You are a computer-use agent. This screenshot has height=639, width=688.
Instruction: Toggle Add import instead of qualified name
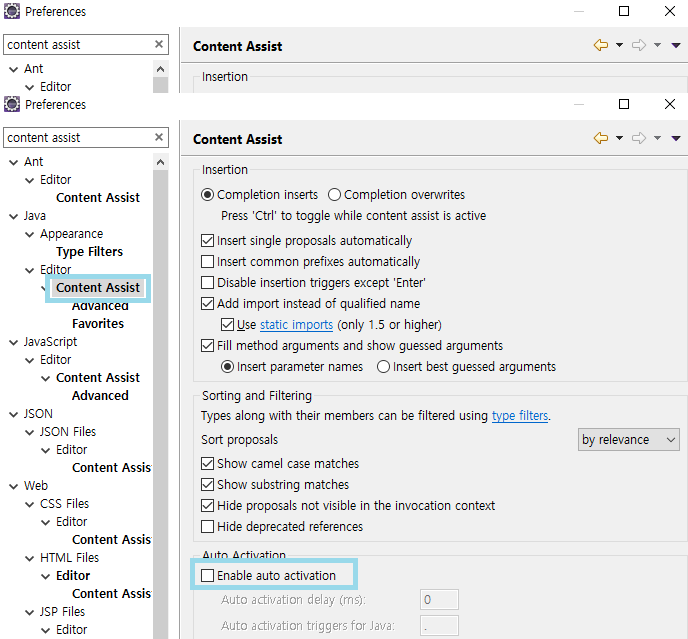coord(207,304)
